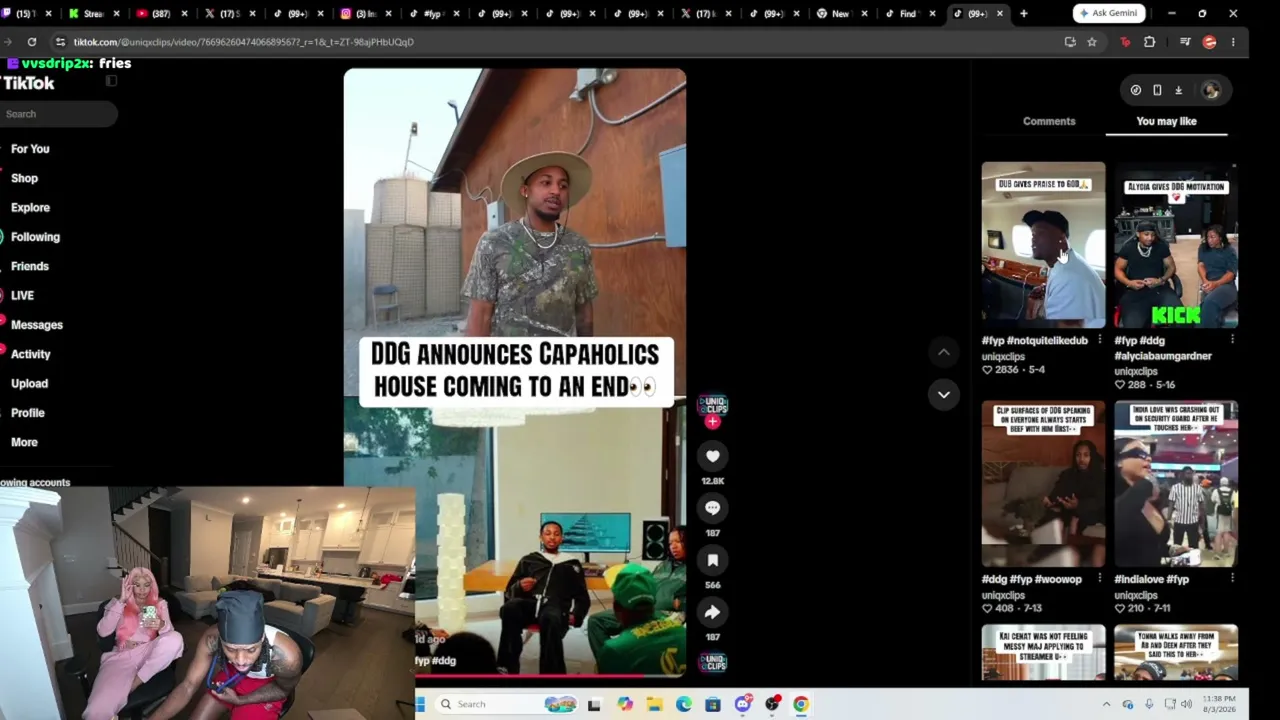Open options for #ddg #fyp #woowop video
This screenshot has width=1280, height=720.
coord(1099,578)
